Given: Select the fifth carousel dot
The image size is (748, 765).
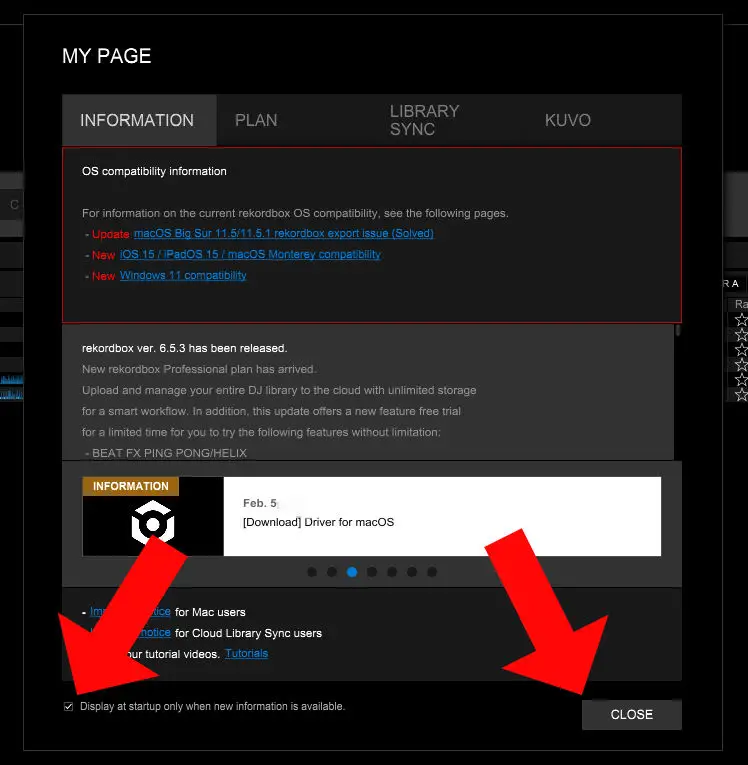Looking at the screenshot, I should 392,572.
